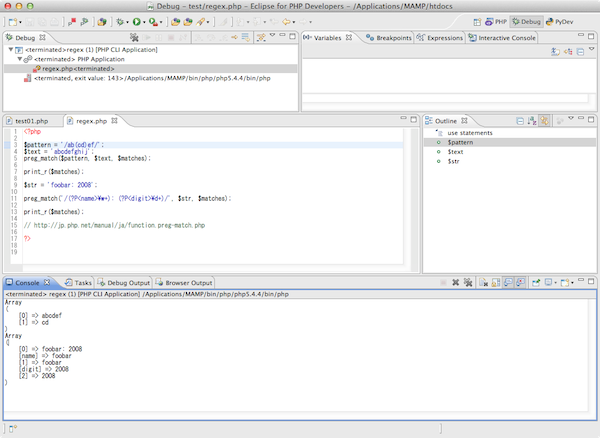Screen dimensions: 600x438
Task: Click the status bar icon at bottom left
Action: (13, 429)
